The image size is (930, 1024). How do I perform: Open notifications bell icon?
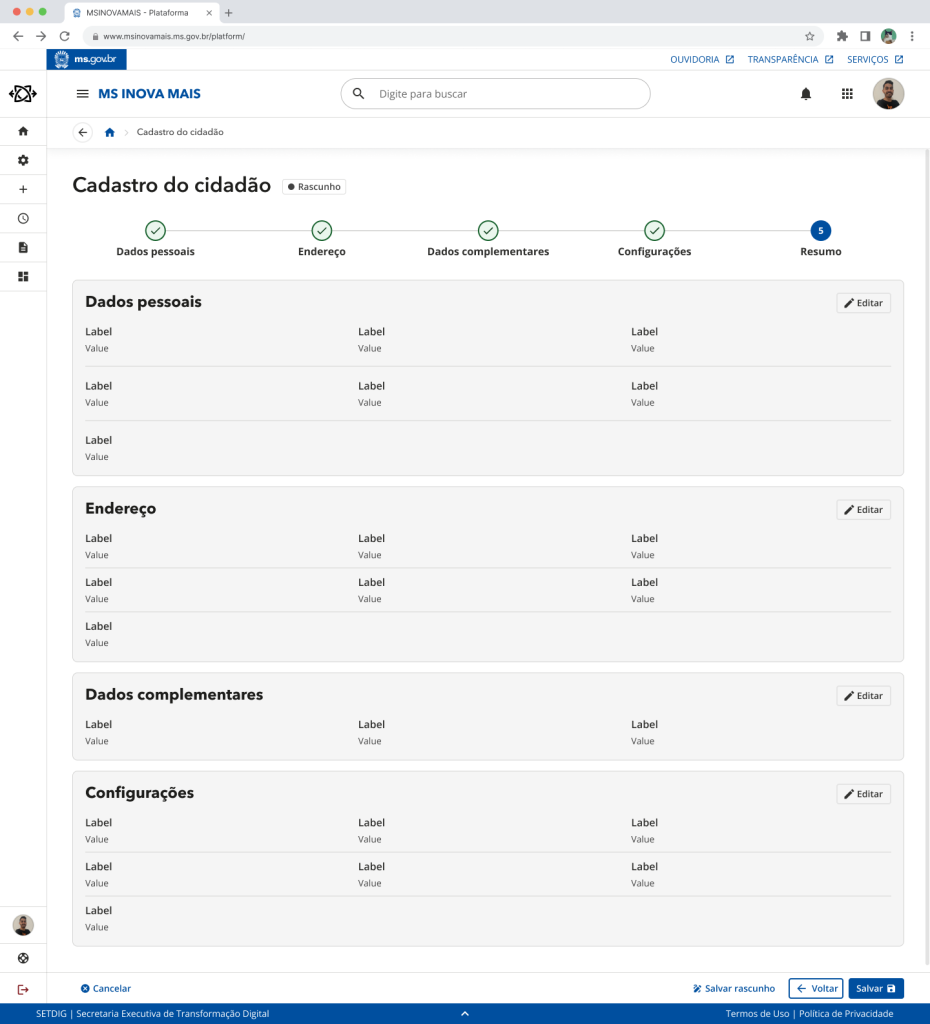click(x=805, y=94)
